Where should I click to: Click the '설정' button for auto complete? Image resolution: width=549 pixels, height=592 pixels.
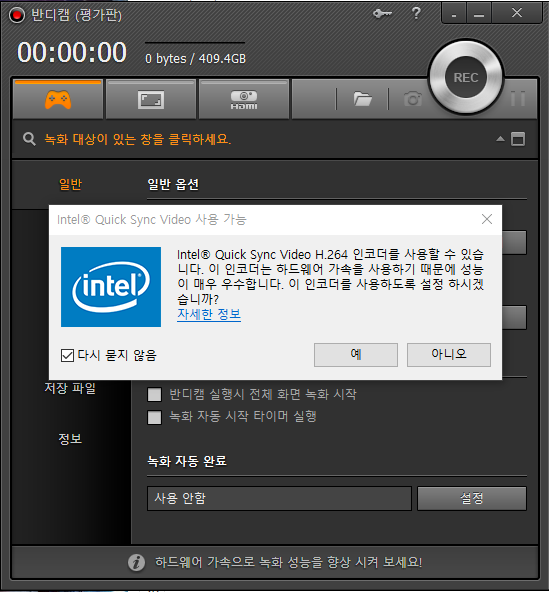point(472,498)
